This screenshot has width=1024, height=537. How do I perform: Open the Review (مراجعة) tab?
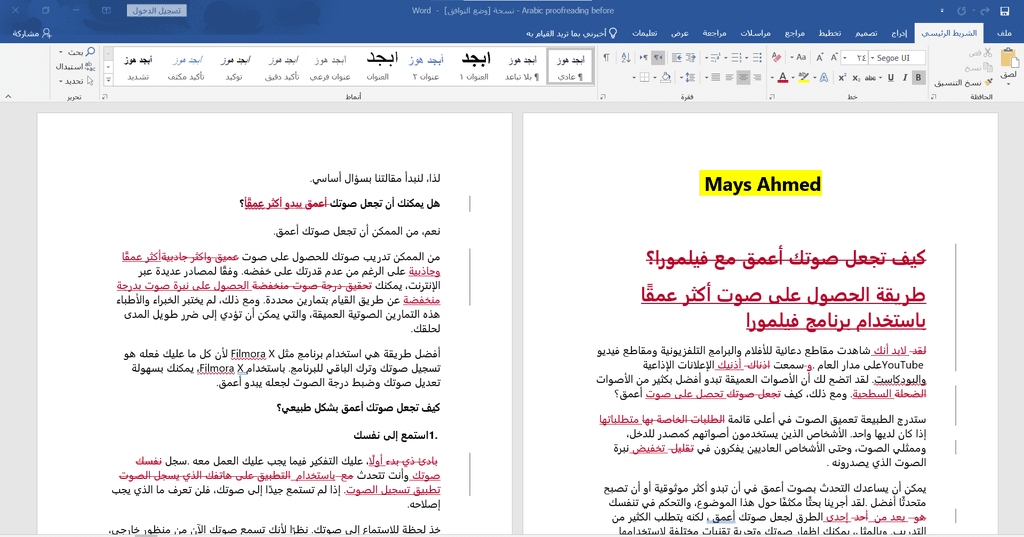click(714, 33)
